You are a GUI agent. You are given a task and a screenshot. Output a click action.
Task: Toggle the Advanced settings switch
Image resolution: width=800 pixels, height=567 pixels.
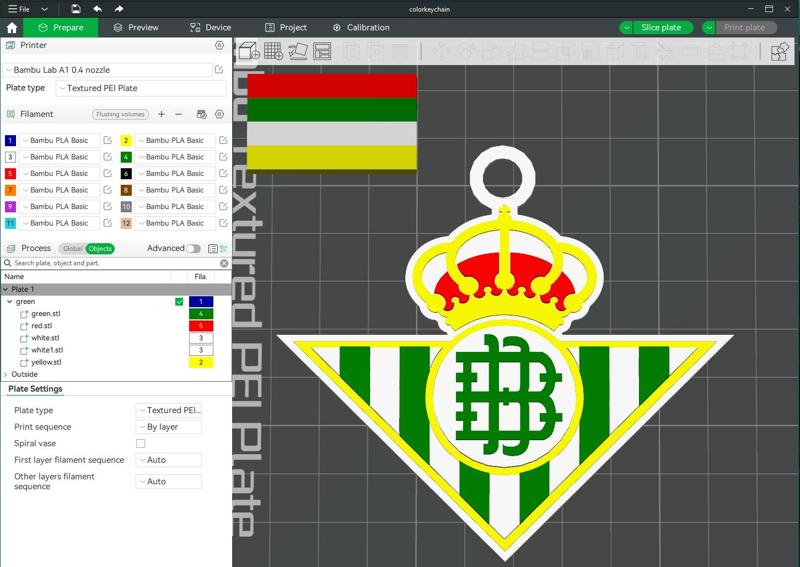pyautogui.click(x=193, y=249)
